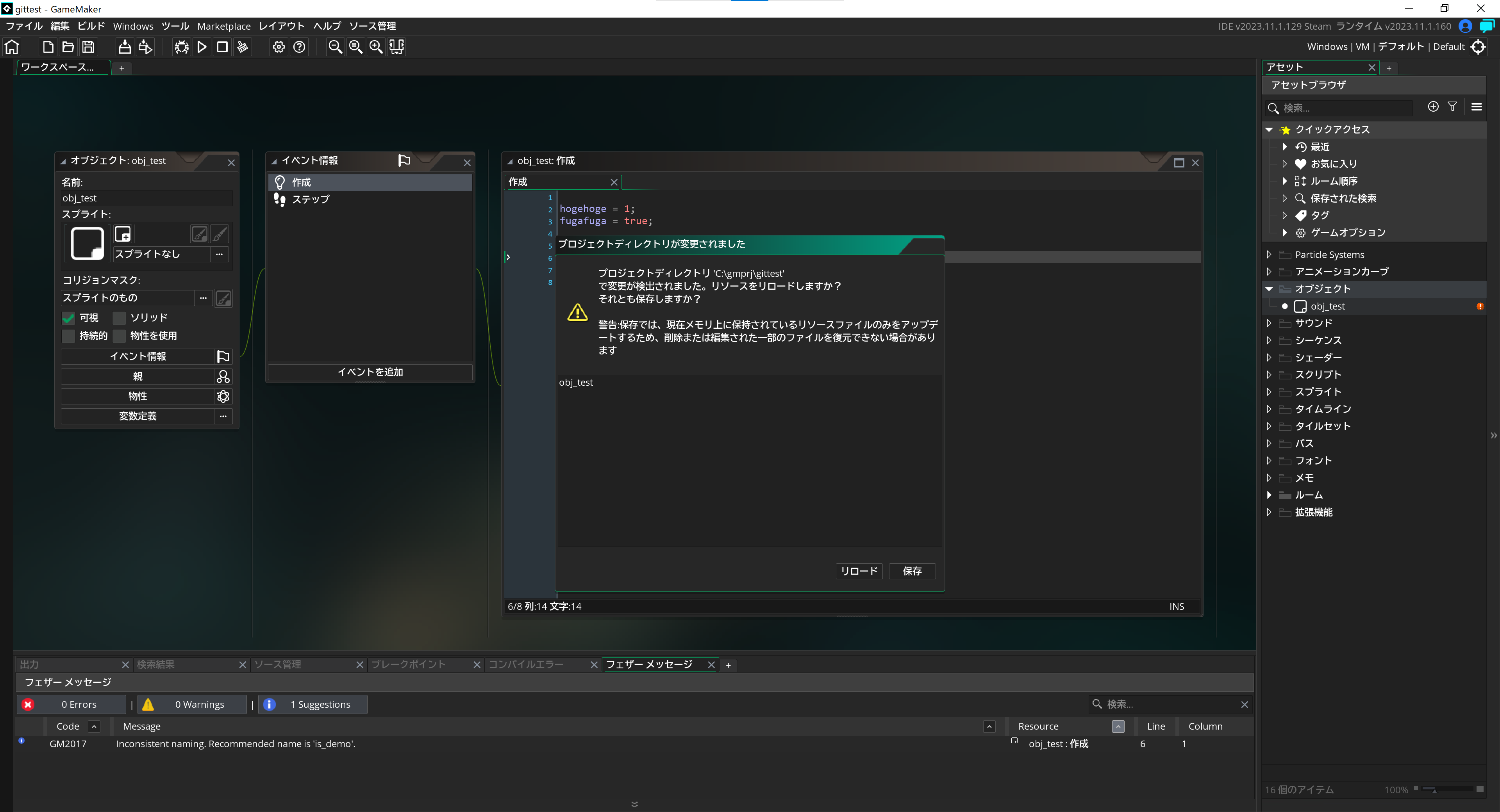Enable the ソリッド checkbox
This screenshot has height=812, width=1500.
point(120,318)
